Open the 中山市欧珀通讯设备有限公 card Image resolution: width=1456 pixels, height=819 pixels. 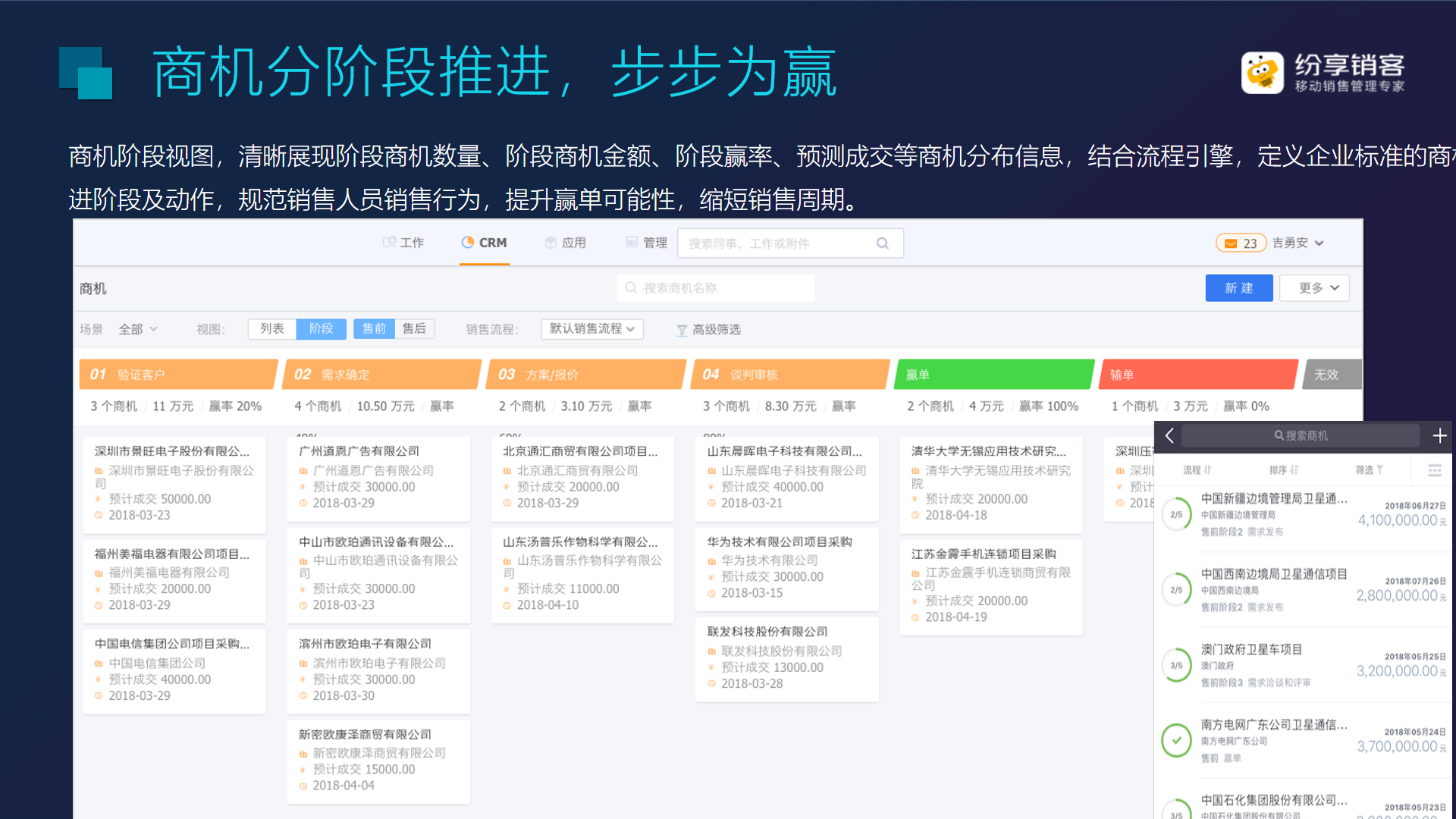point(378,574)
